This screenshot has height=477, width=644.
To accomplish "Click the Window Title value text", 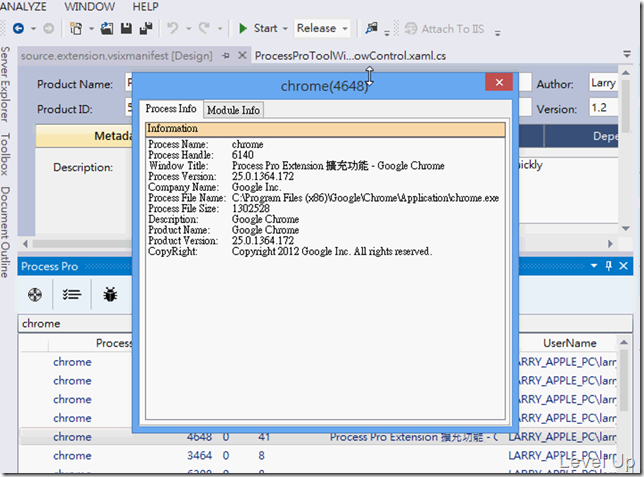I will coord(338,166).
